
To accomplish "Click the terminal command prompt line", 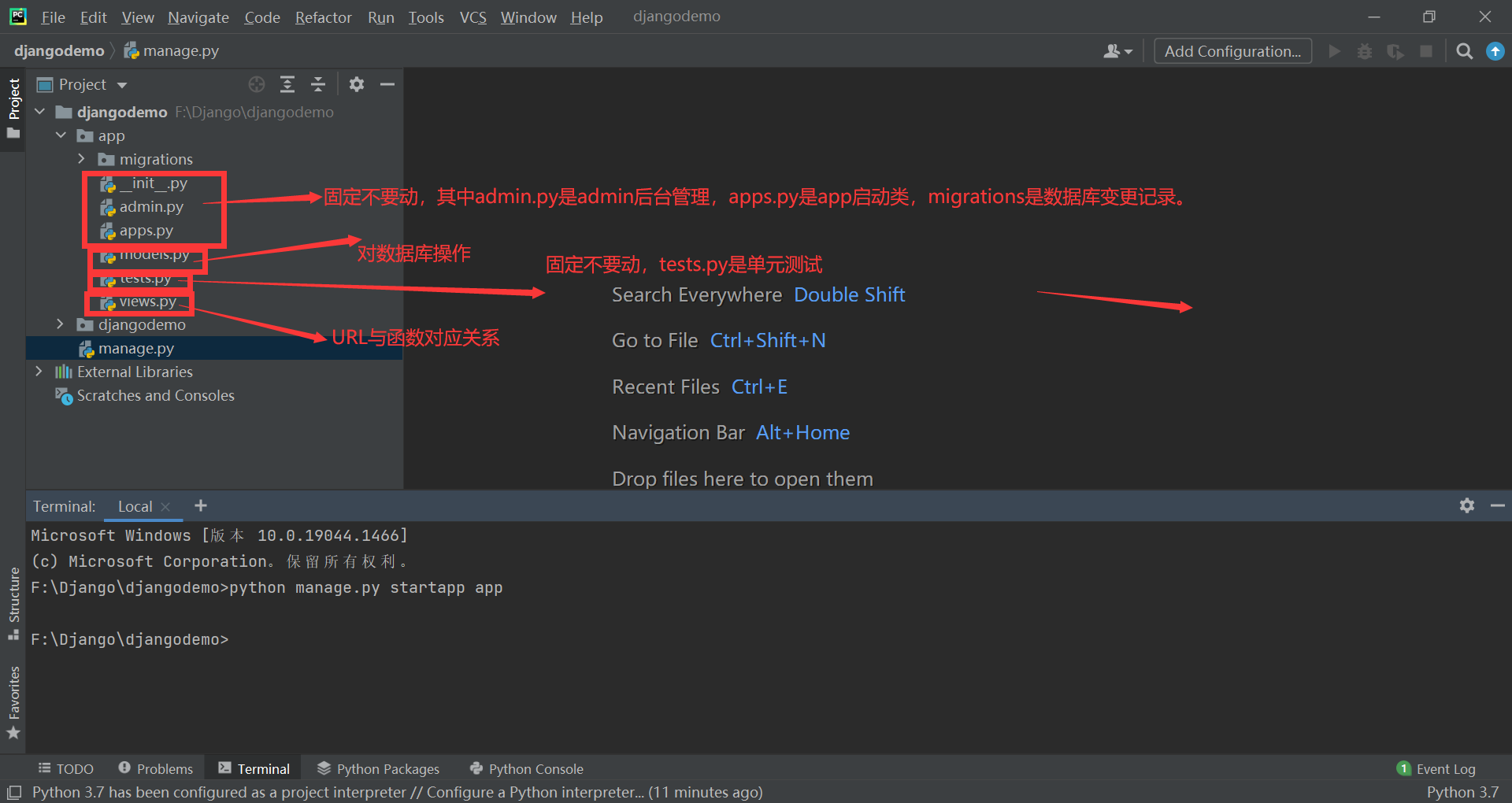I will [x=129, y=639].
